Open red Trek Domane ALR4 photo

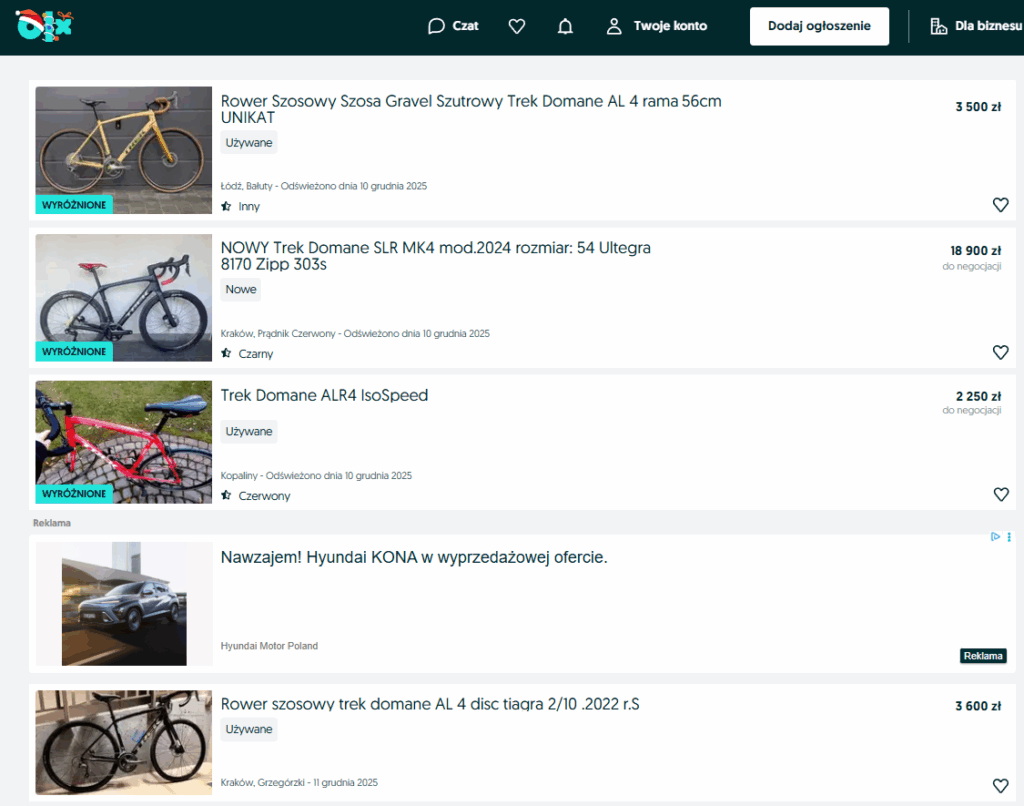(124, 441)
